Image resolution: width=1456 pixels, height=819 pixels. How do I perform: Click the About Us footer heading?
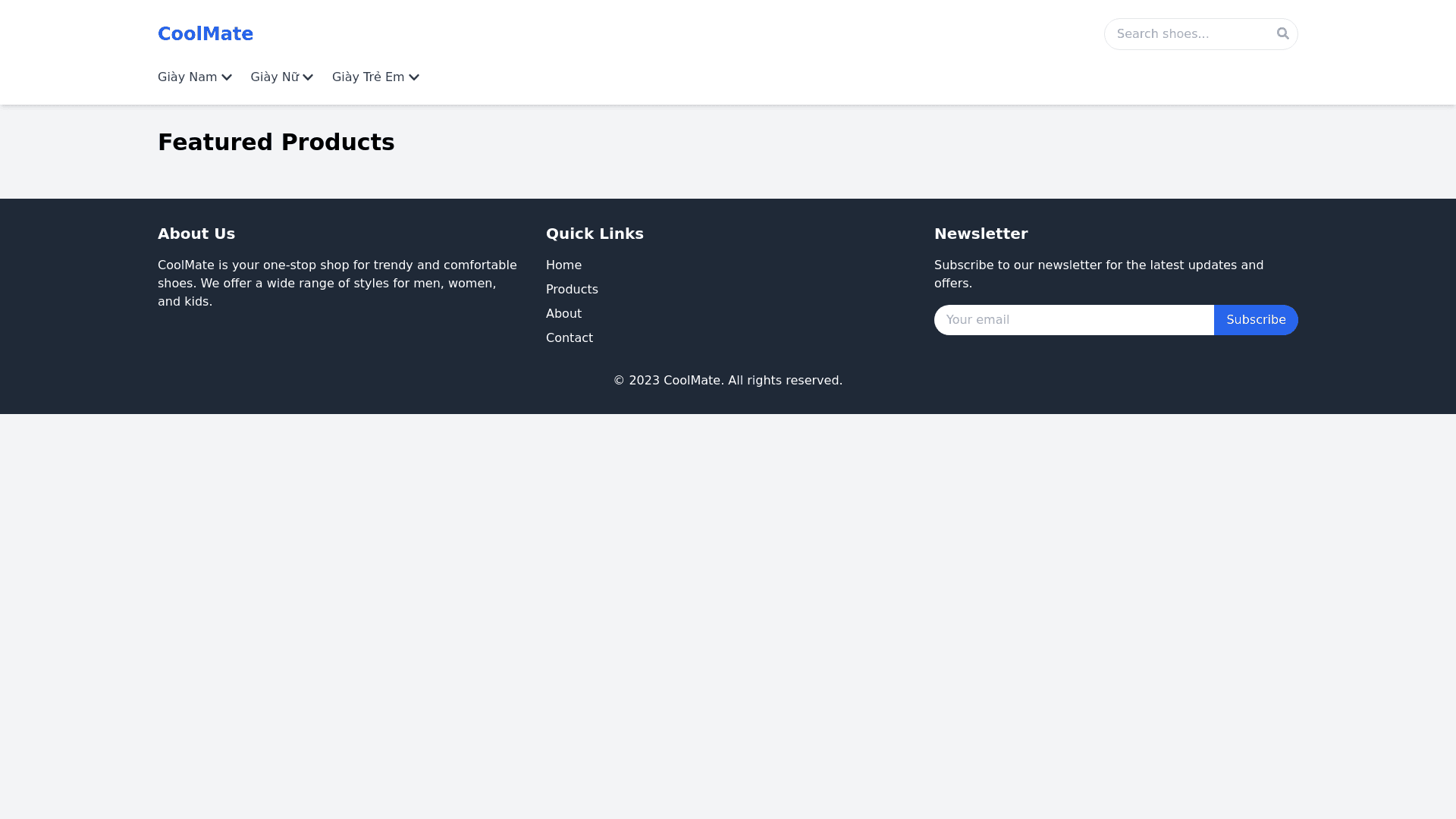[196, 234]
